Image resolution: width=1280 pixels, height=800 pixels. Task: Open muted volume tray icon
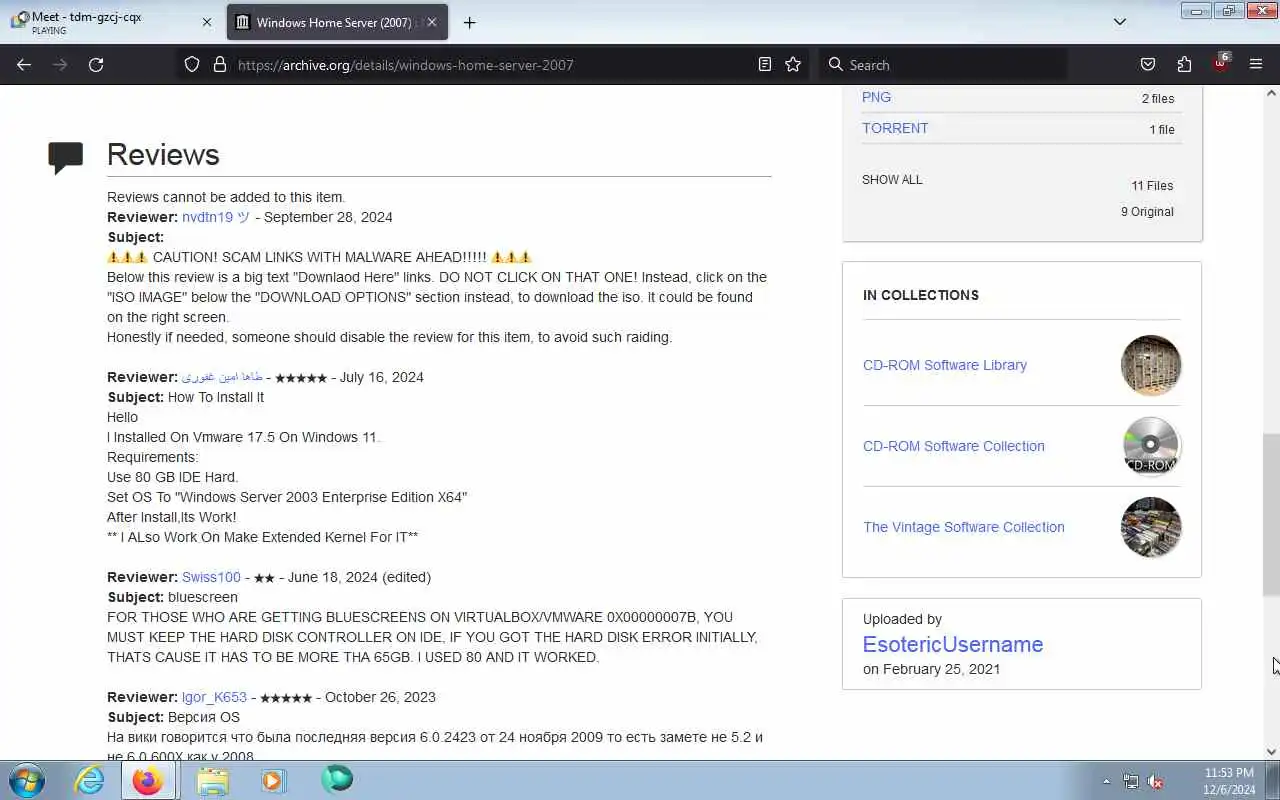point(1155,781)
